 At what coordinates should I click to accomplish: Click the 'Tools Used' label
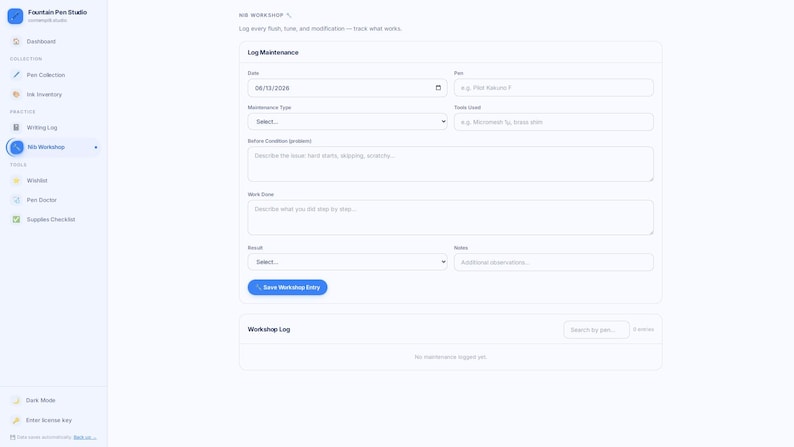coord(467,108)
